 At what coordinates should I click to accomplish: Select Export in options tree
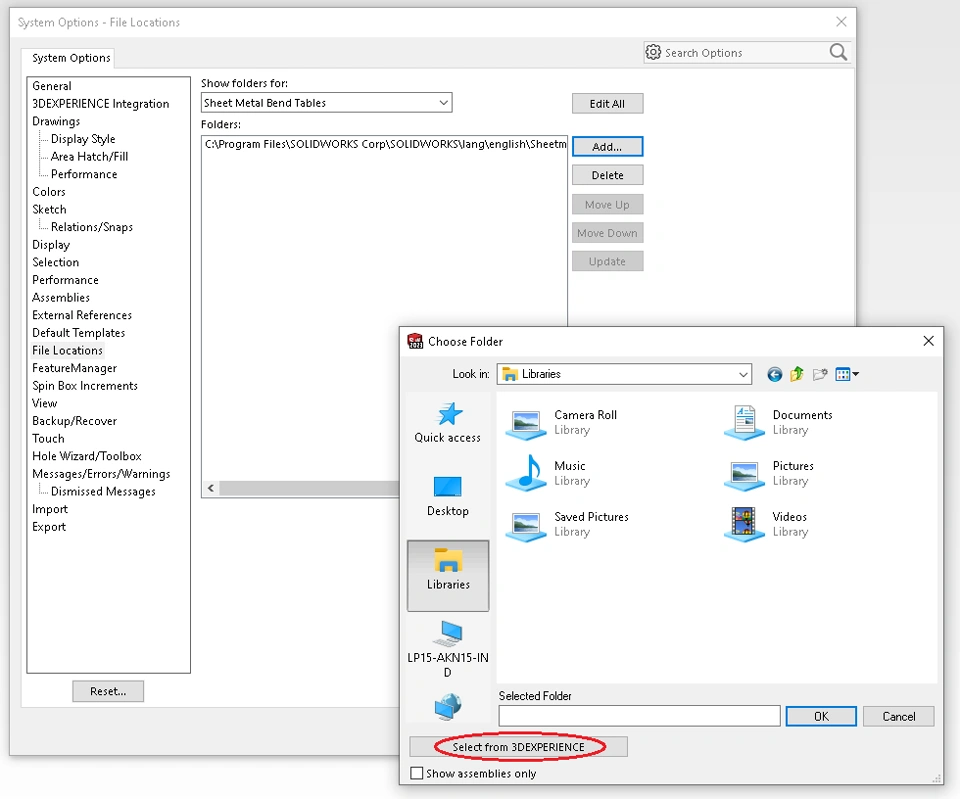pos(49,527)
